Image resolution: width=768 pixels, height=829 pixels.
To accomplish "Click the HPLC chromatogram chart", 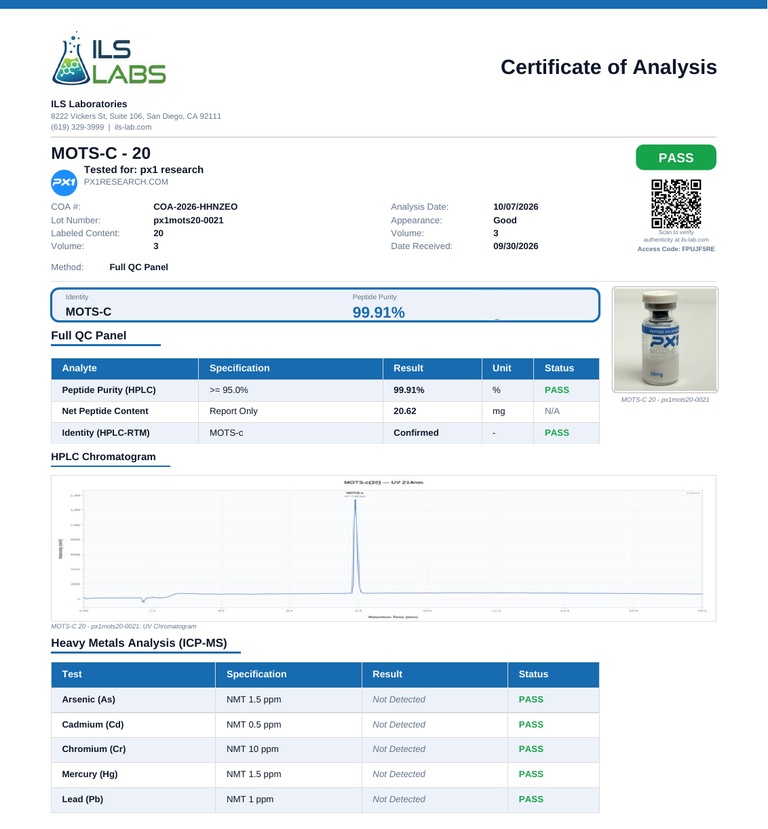I will point(384,548).
